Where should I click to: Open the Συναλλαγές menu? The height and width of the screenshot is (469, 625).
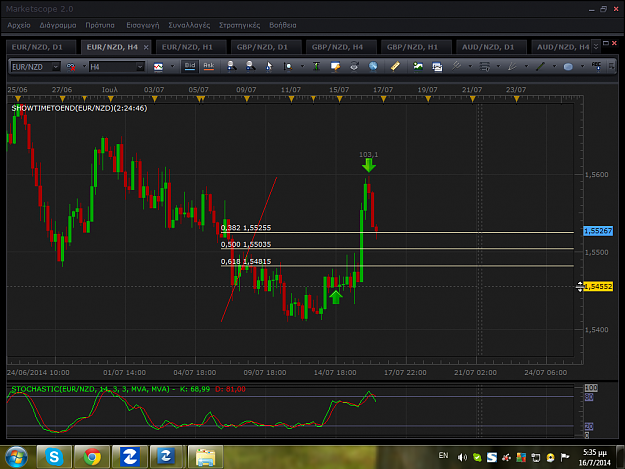coord(189,25)
